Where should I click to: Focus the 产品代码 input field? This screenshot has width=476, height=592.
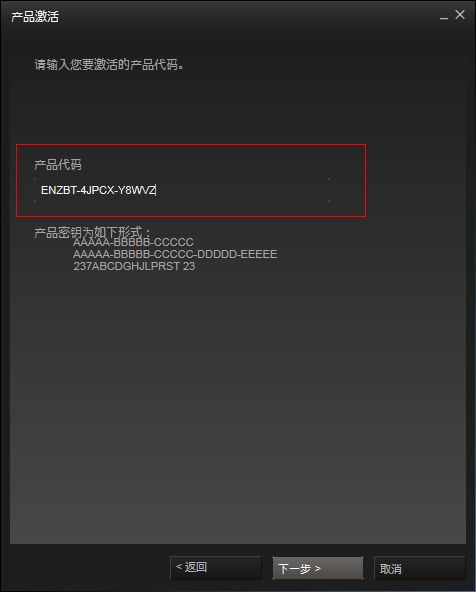[x=182, y=190]
